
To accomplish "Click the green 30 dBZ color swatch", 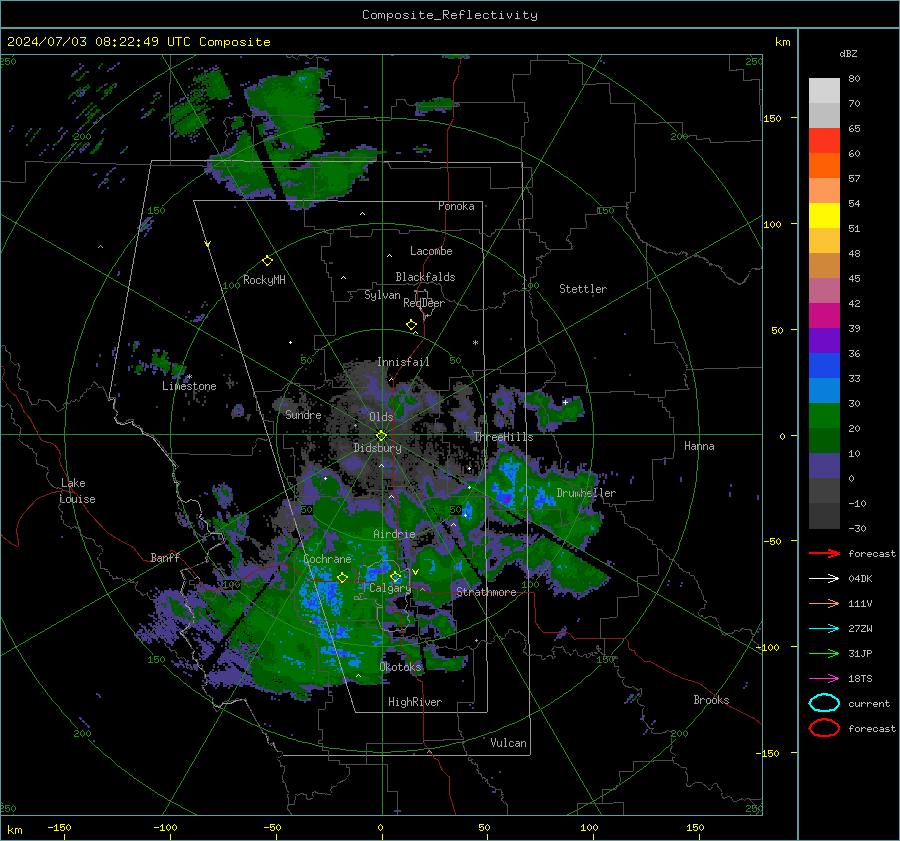I will (x=824, y=415).
